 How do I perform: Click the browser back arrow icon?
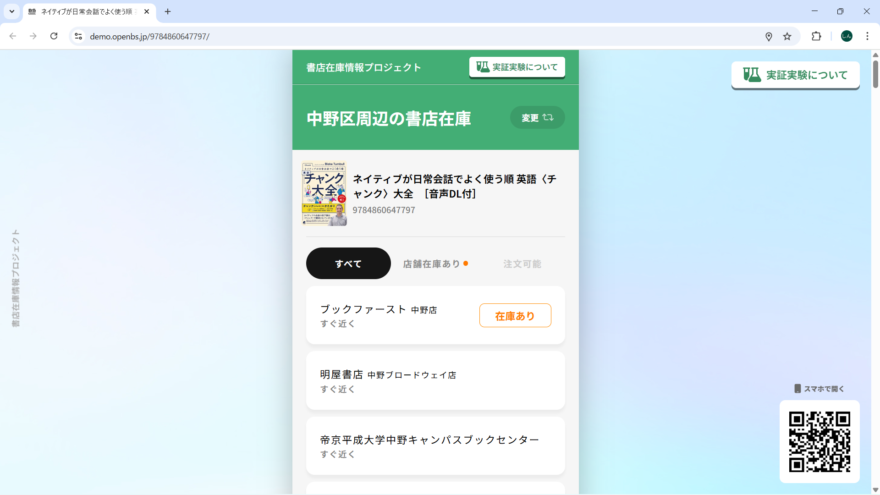(12, 36)
